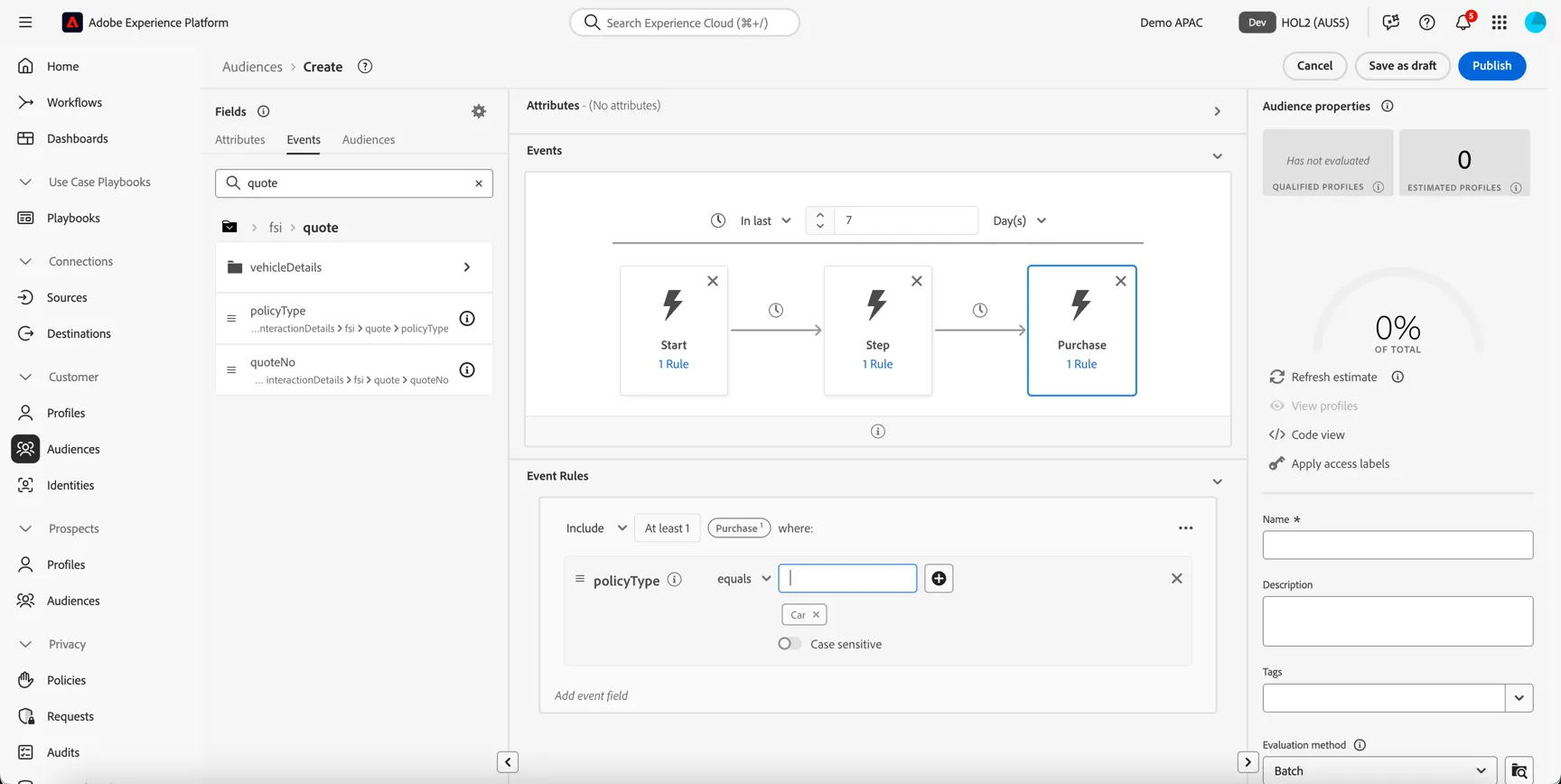Add value with the plus button

(x=939, y=578)
